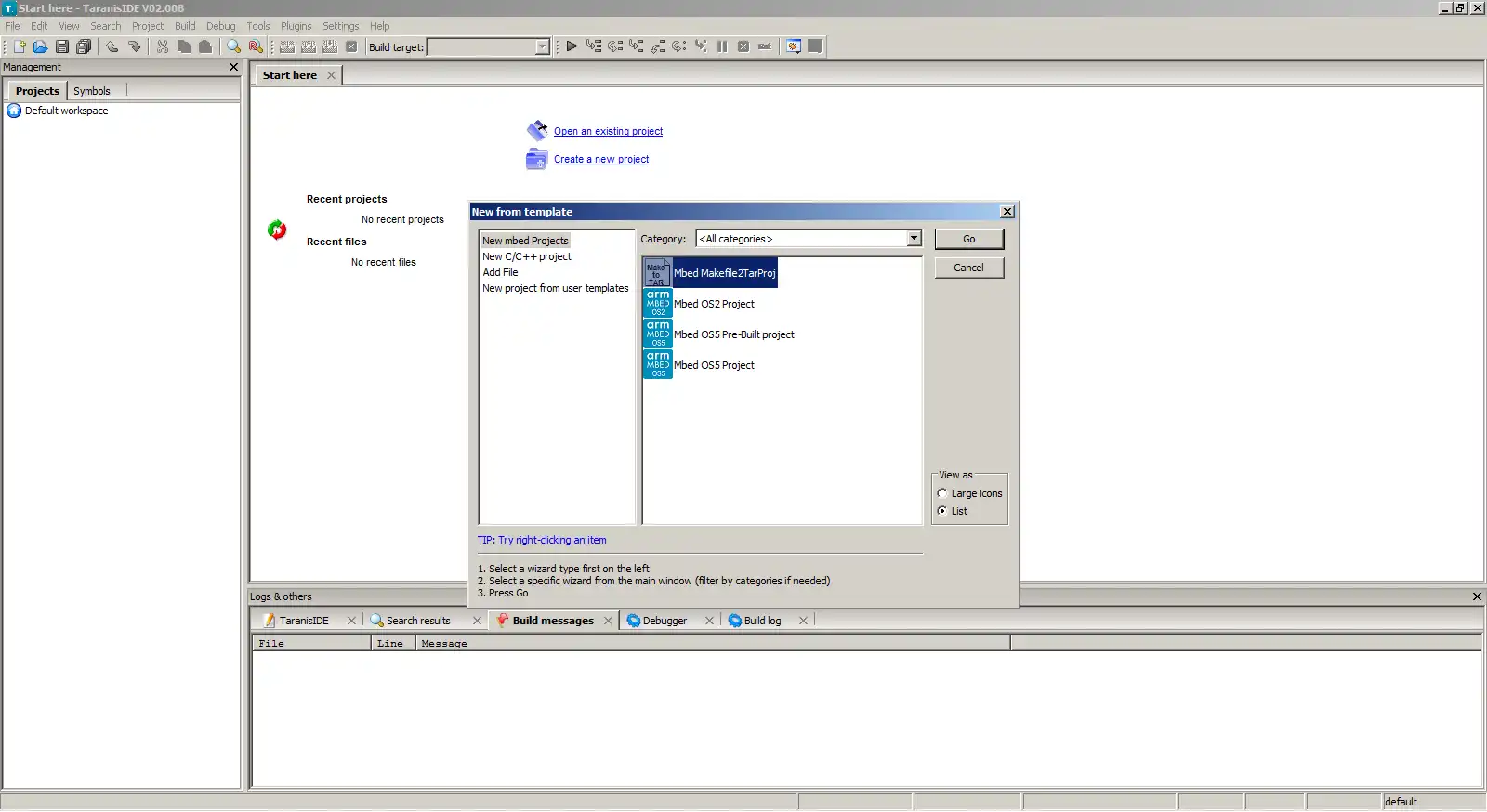Image resolution: width=1487 pixels, height=812 pixels.
Task: Open the Plugins menu
Action: (296, 26)
